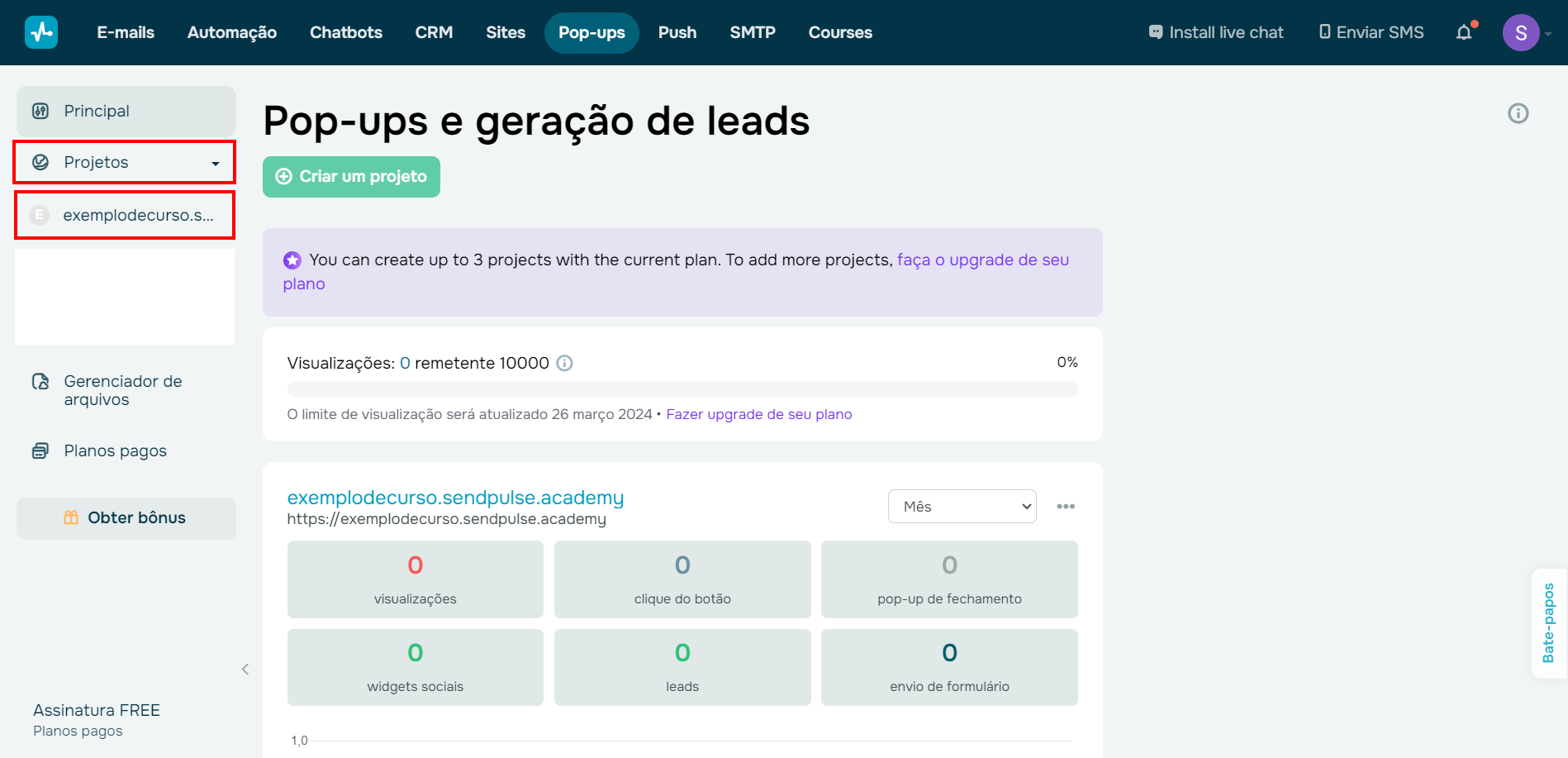Click the Enviar SMS phone icon

pyautogui.click(x=1324, y=32)
